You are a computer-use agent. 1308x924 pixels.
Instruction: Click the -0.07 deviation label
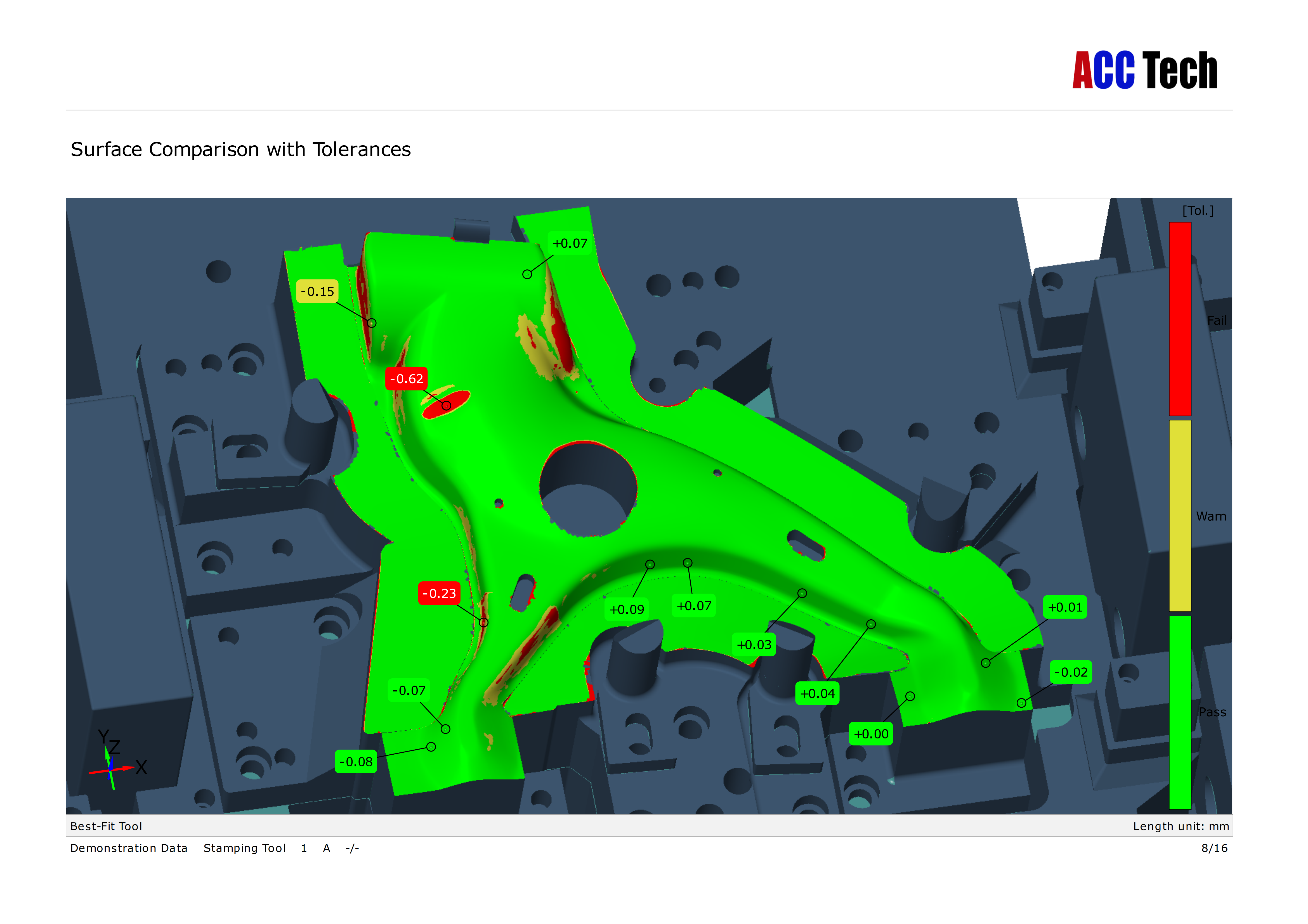[409, 691]
